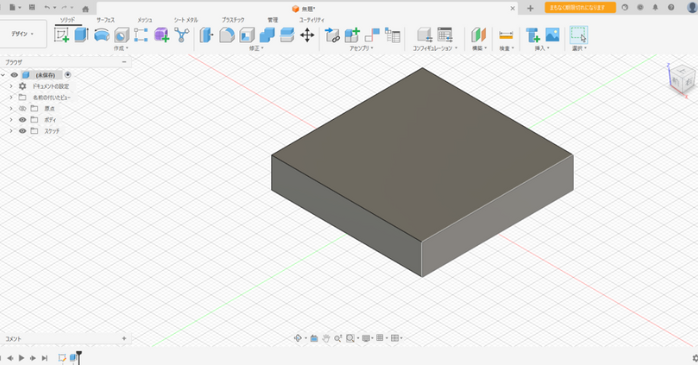Screen dimensions: 698x365
Task: Hide the スケッチ folder
Action: pyautogui.click(x=22, y=131)
